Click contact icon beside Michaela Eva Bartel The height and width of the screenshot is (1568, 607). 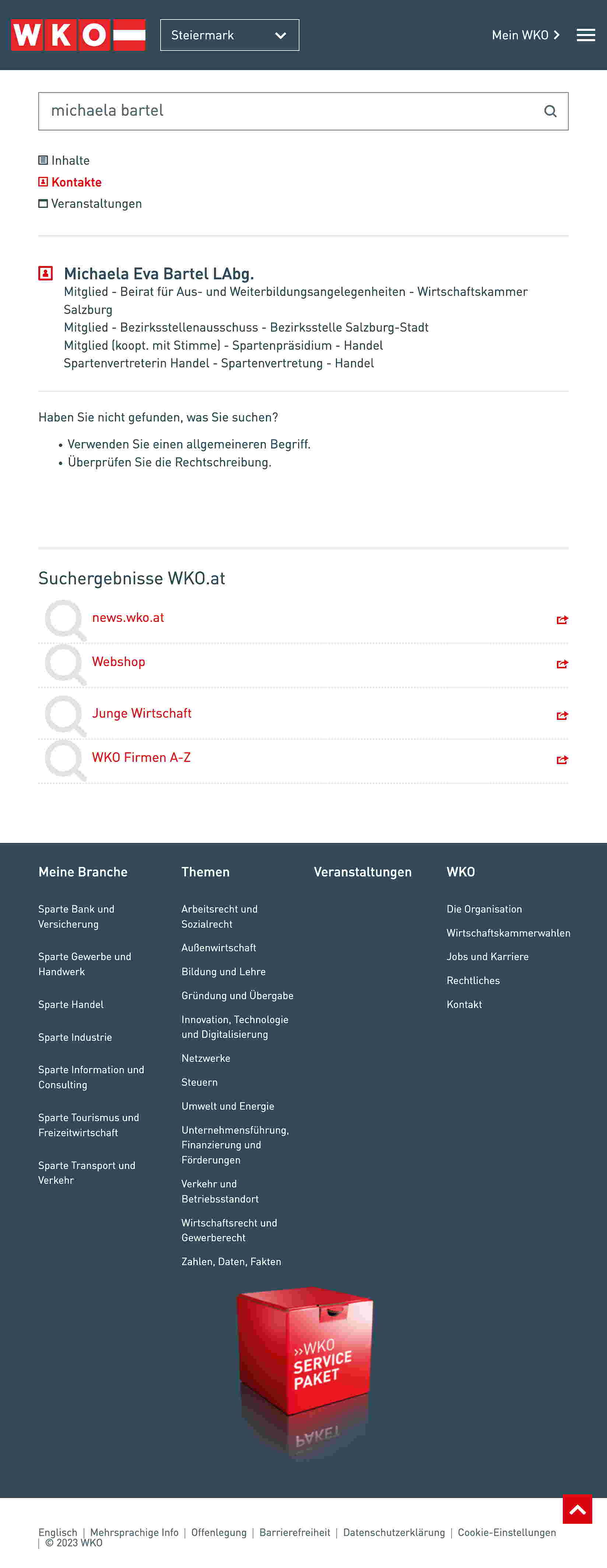[x=46, y=273]
